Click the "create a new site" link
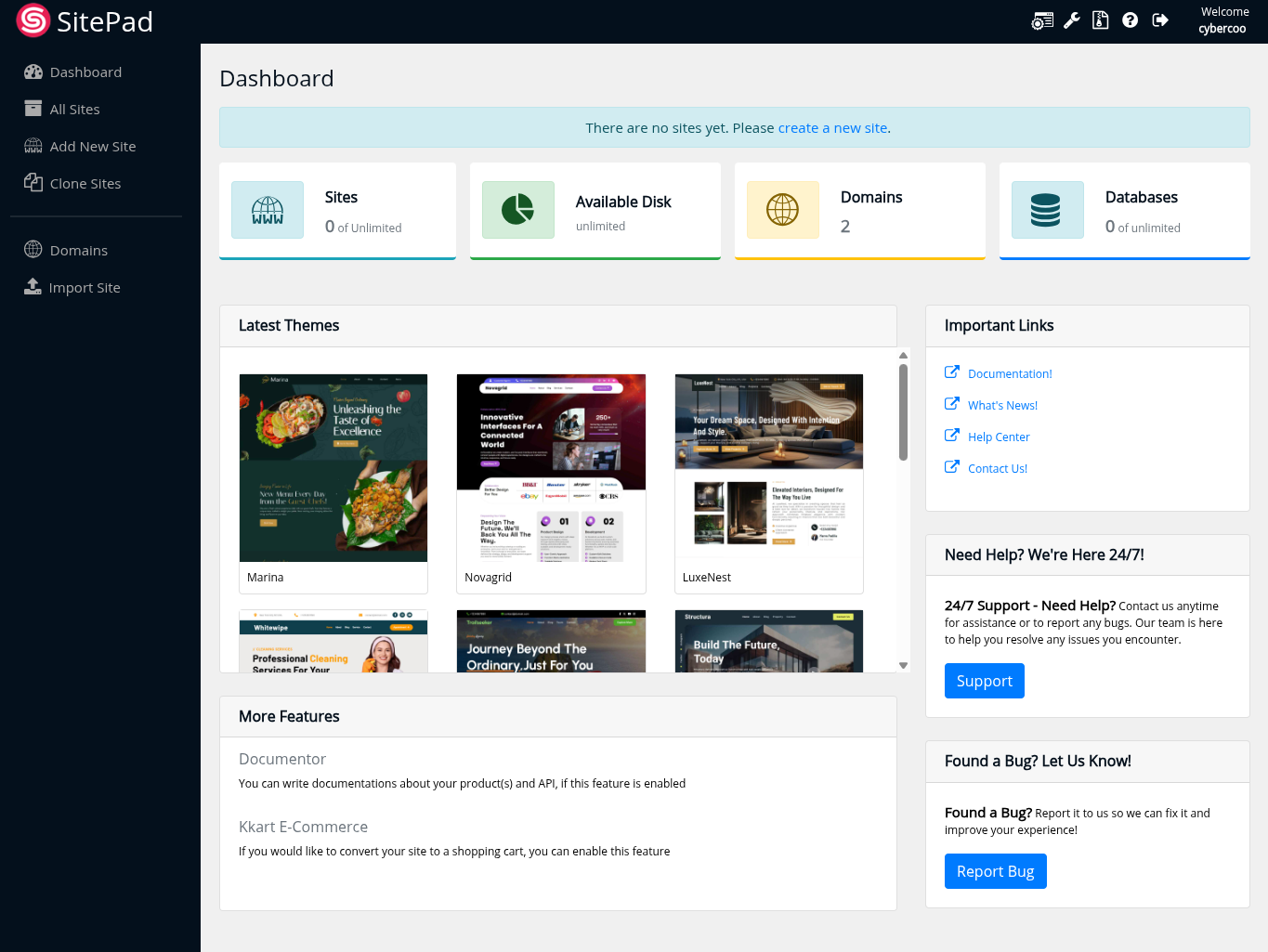Viewport: 1268px width, 952px height. point(832,128)
